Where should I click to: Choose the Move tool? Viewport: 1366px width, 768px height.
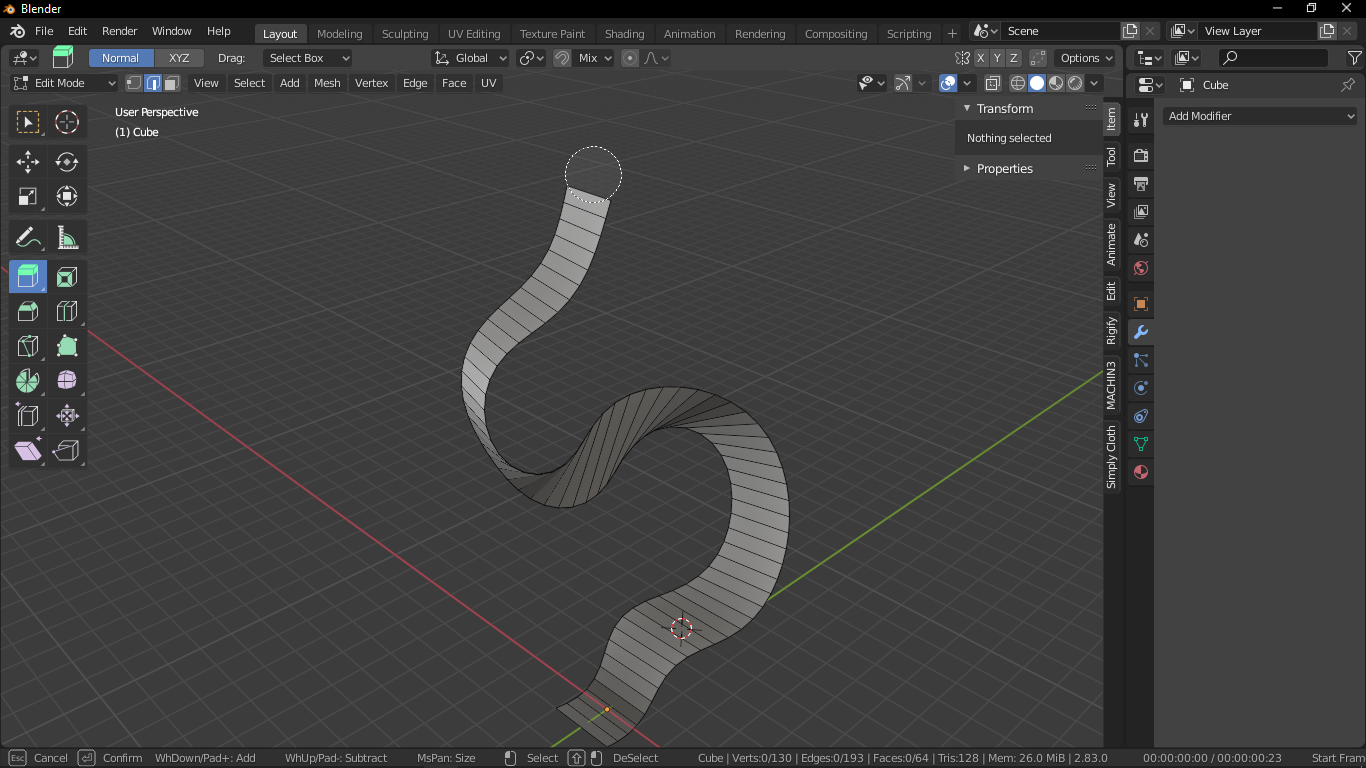coord(28,161)
